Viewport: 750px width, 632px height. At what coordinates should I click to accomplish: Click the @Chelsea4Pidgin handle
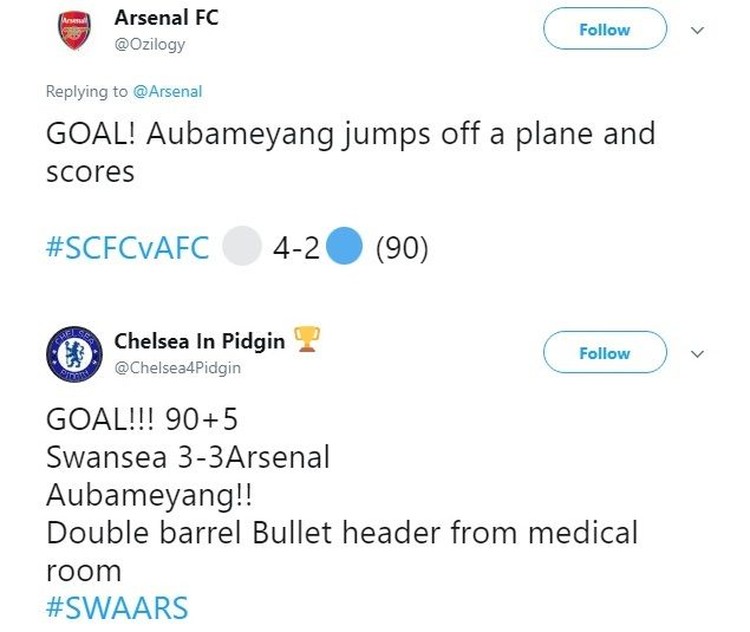[177, 368]
